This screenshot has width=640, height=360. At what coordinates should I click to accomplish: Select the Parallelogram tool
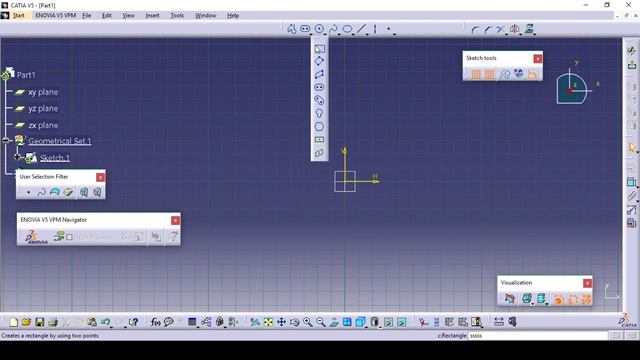click(x=320, y=74)
